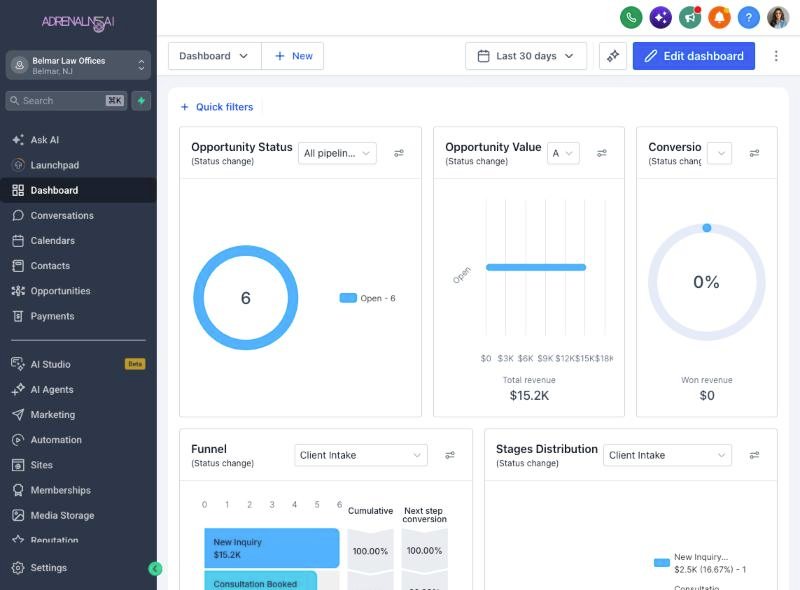Open Opportunity Value widget settings icon
Image resolution: width=800 pixels, height=590 pixels.
[x=602, y=153]
